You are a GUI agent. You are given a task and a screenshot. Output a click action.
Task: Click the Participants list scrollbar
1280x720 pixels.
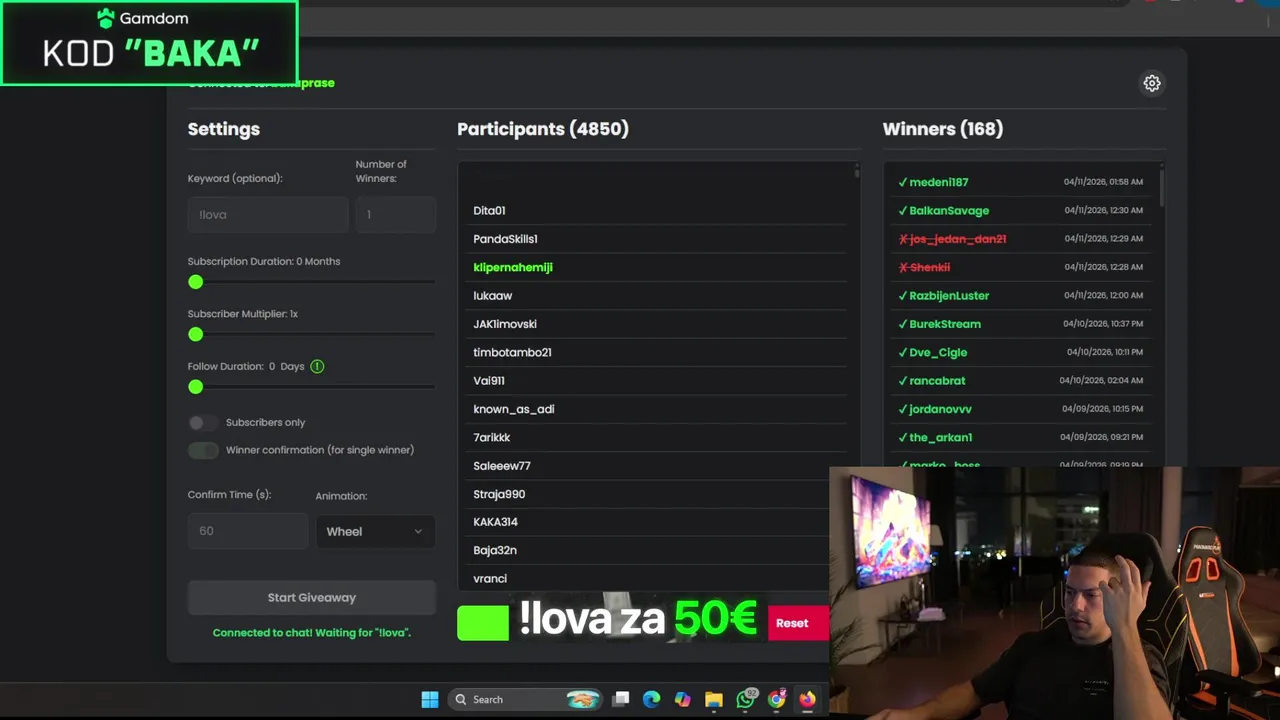point(857,174)
